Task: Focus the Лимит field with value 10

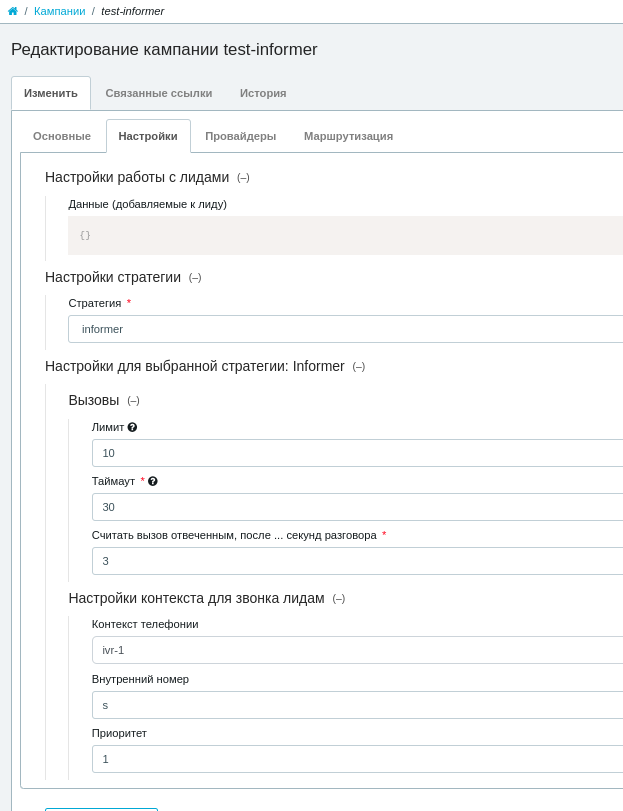Action: [357, 453]
